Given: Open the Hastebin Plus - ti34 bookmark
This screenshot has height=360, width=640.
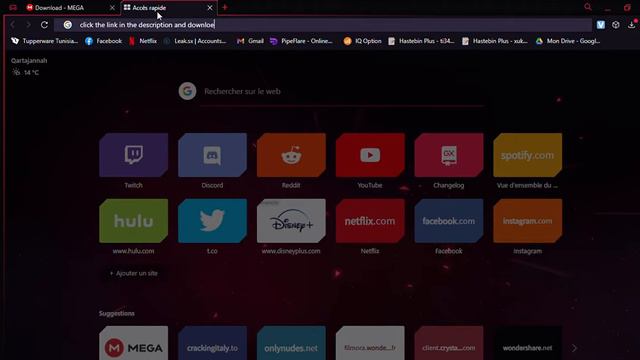Looking at the screenshot, I should pos(421,41).
